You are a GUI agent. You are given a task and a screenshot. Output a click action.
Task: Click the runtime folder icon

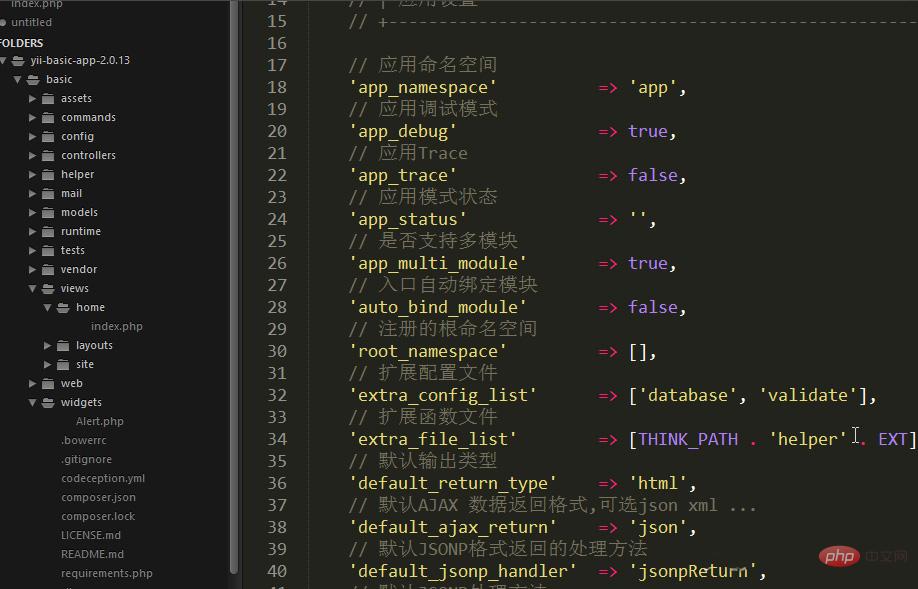coord(48,231)
